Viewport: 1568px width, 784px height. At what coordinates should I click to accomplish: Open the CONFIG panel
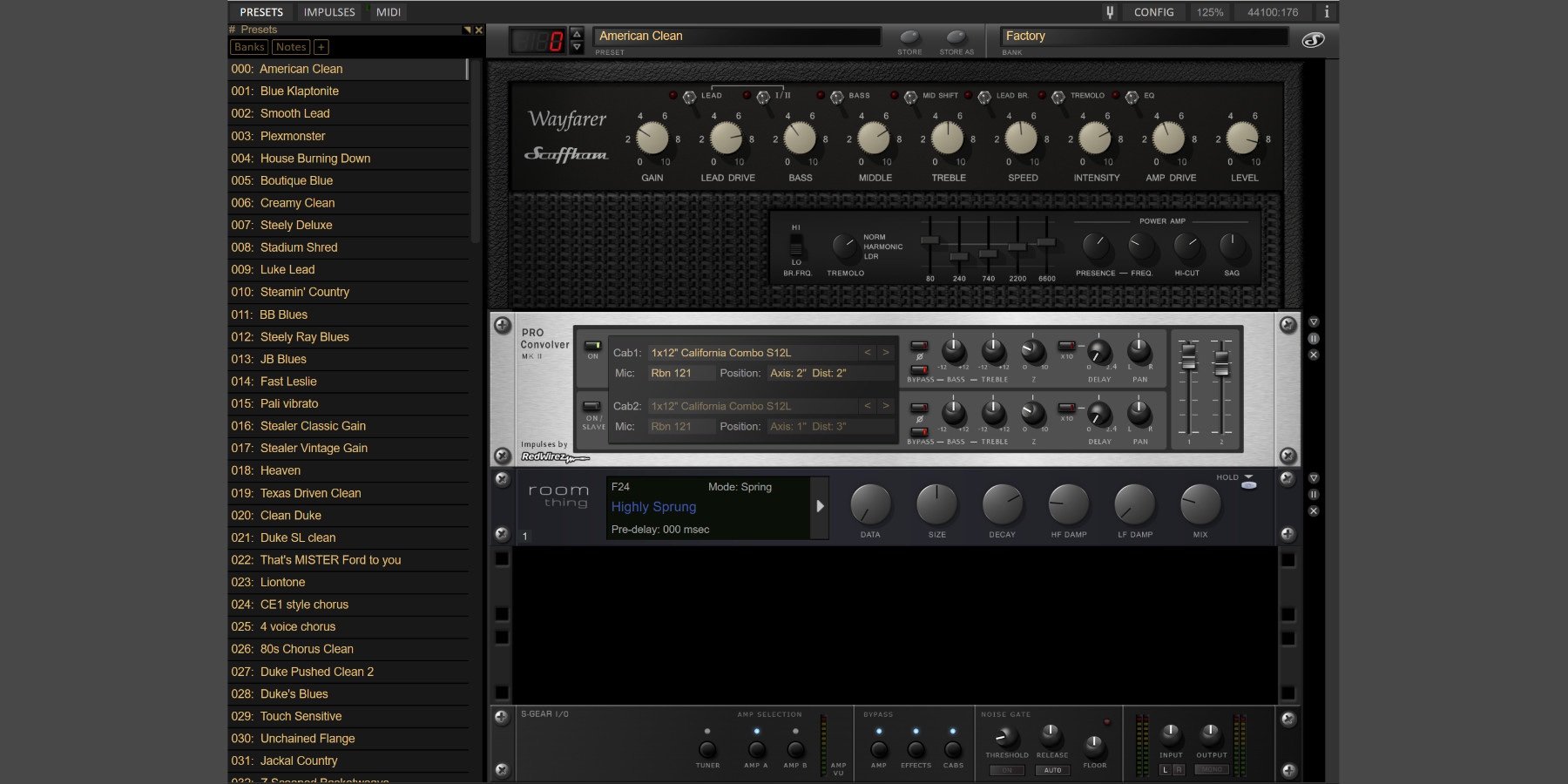[x=1154, y=12]
